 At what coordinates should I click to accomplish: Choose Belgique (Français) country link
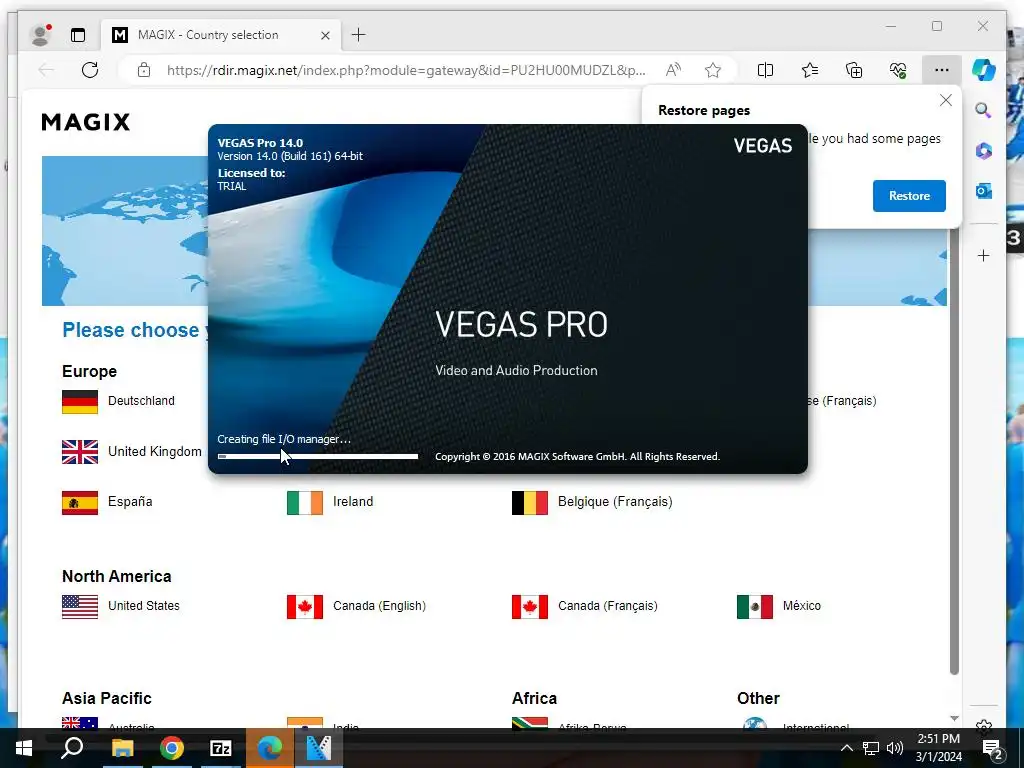point(615,502)
